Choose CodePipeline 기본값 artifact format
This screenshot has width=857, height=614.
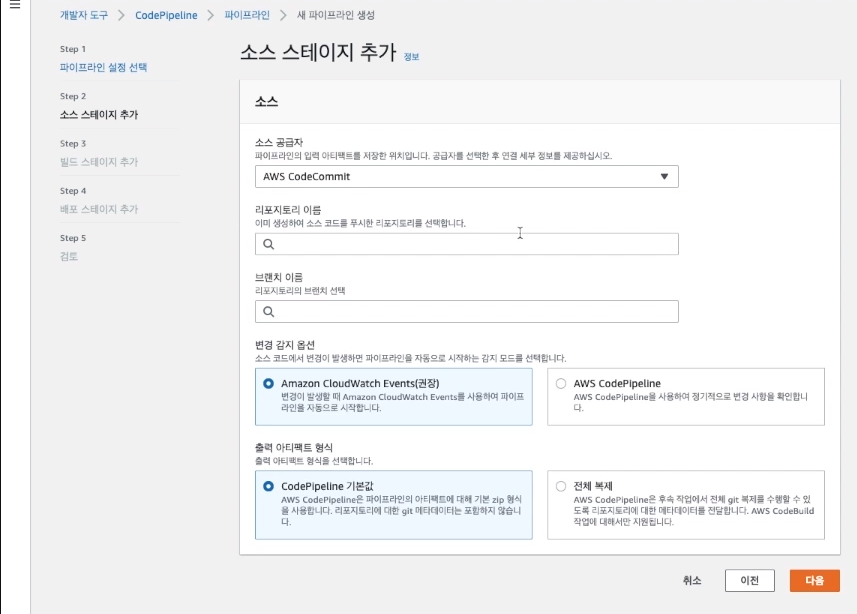[x=268, y=486]
